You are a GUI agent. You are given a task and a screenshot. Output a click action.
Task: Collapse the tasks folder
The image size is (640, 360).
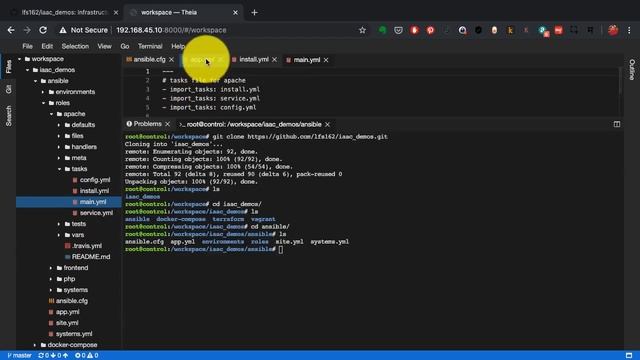coord(59,169)
